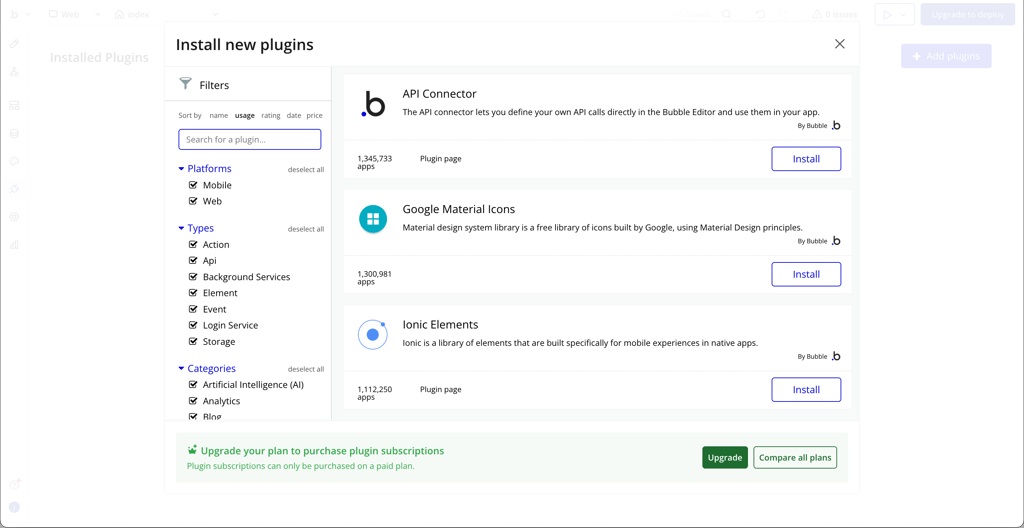Click the Filters funnel icon

click(186, 84)
